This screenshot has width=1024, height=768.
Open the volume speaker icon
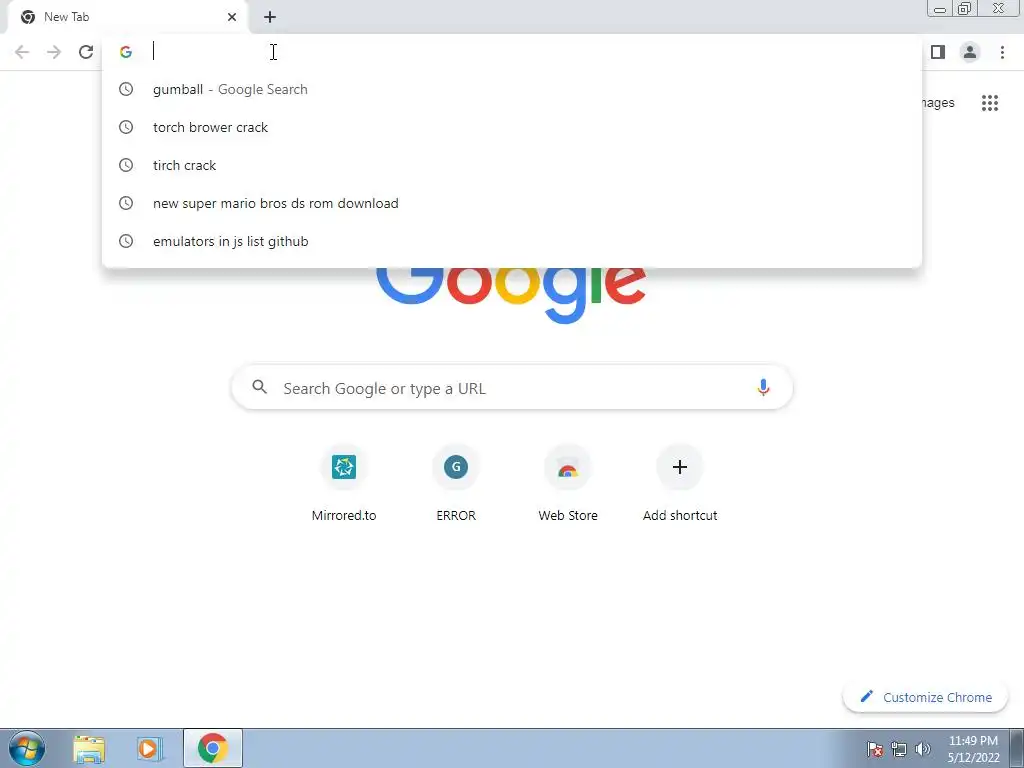tap(923, 749)
